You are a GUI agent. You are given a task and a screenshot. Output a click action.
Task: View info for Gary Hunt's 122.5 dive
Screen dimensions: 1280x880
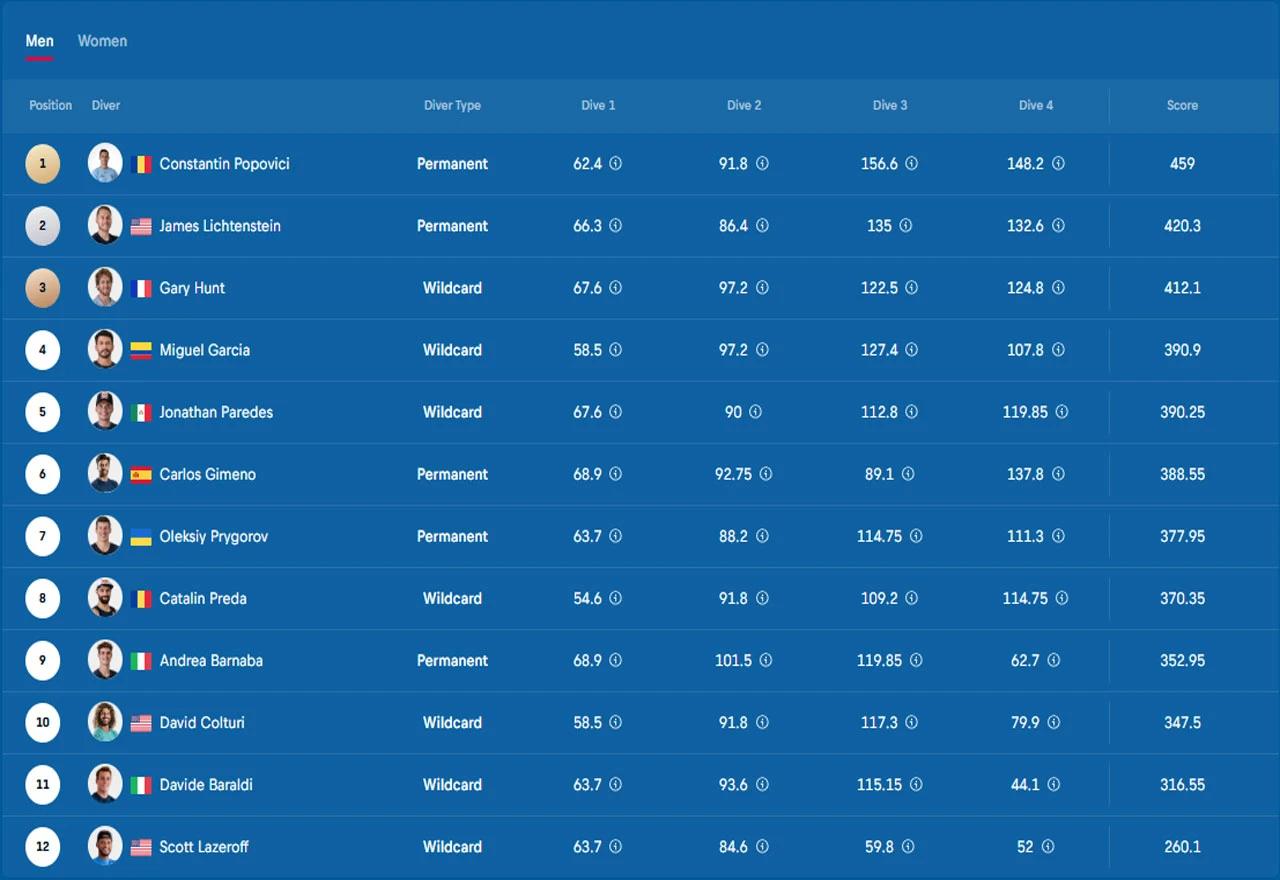(912, 288)
